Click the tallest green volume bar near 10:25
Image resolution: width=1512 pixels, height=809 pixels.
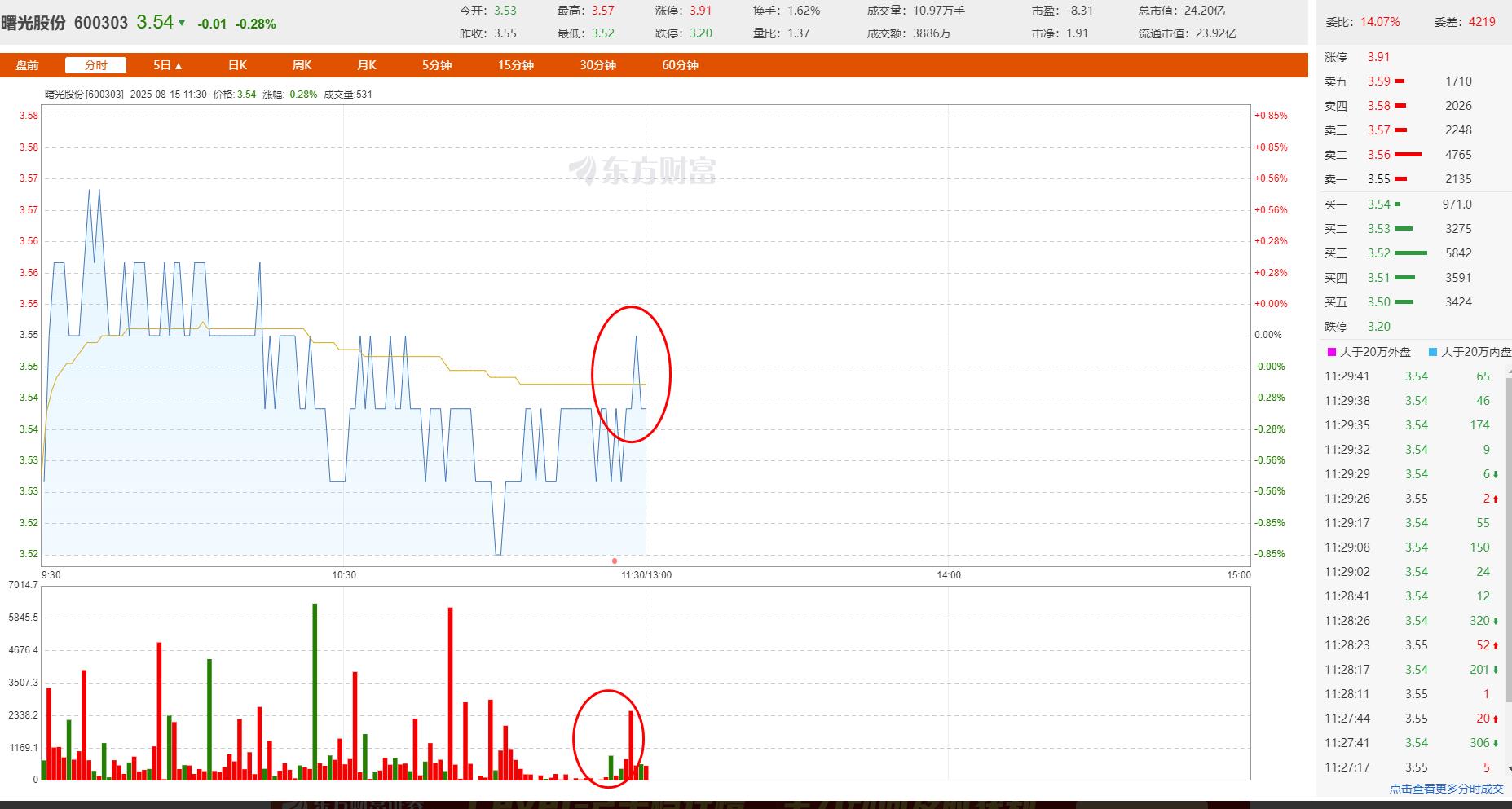[x=315, y=692]
